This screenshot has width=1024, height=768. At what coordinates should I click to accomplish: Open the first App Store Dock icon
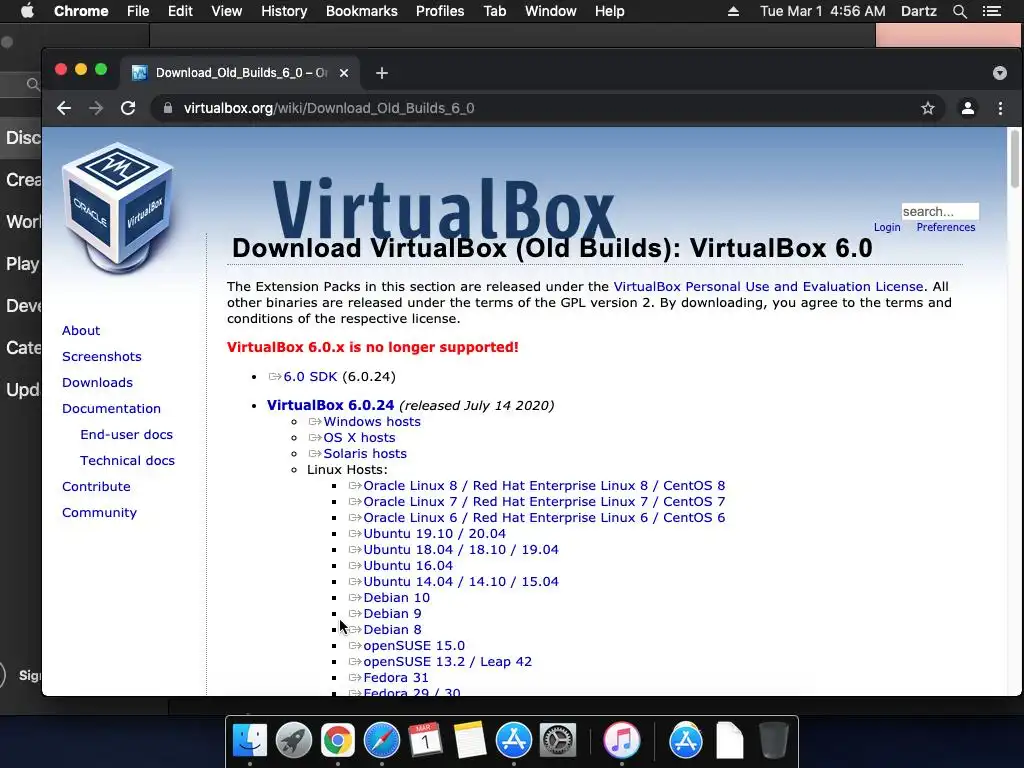pyautogui.click(x=514, y=741)
